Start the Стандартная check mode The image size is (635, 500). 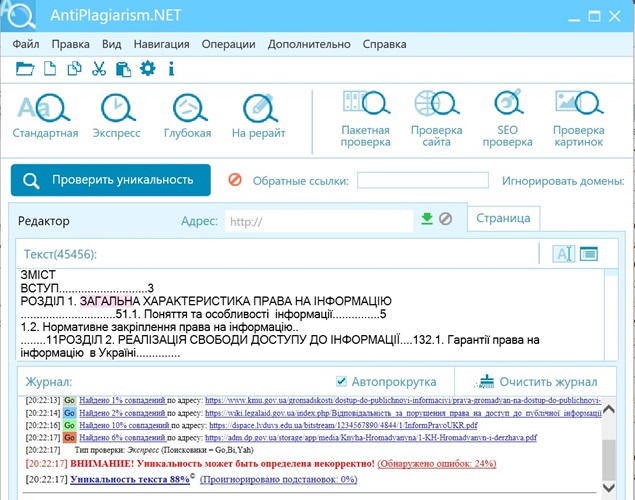[45, 116]
